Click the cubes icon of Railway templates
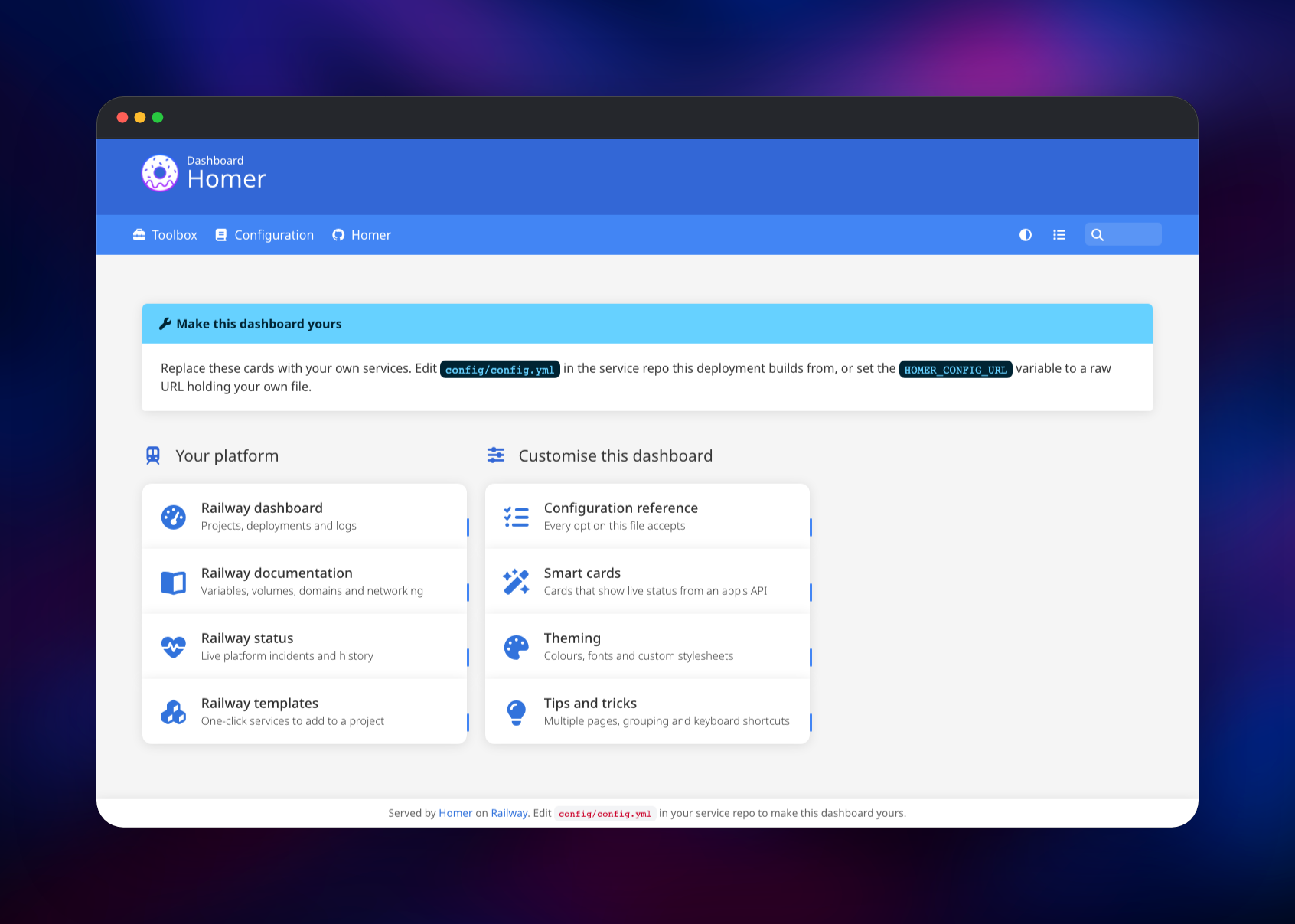 tap(174, 712)
